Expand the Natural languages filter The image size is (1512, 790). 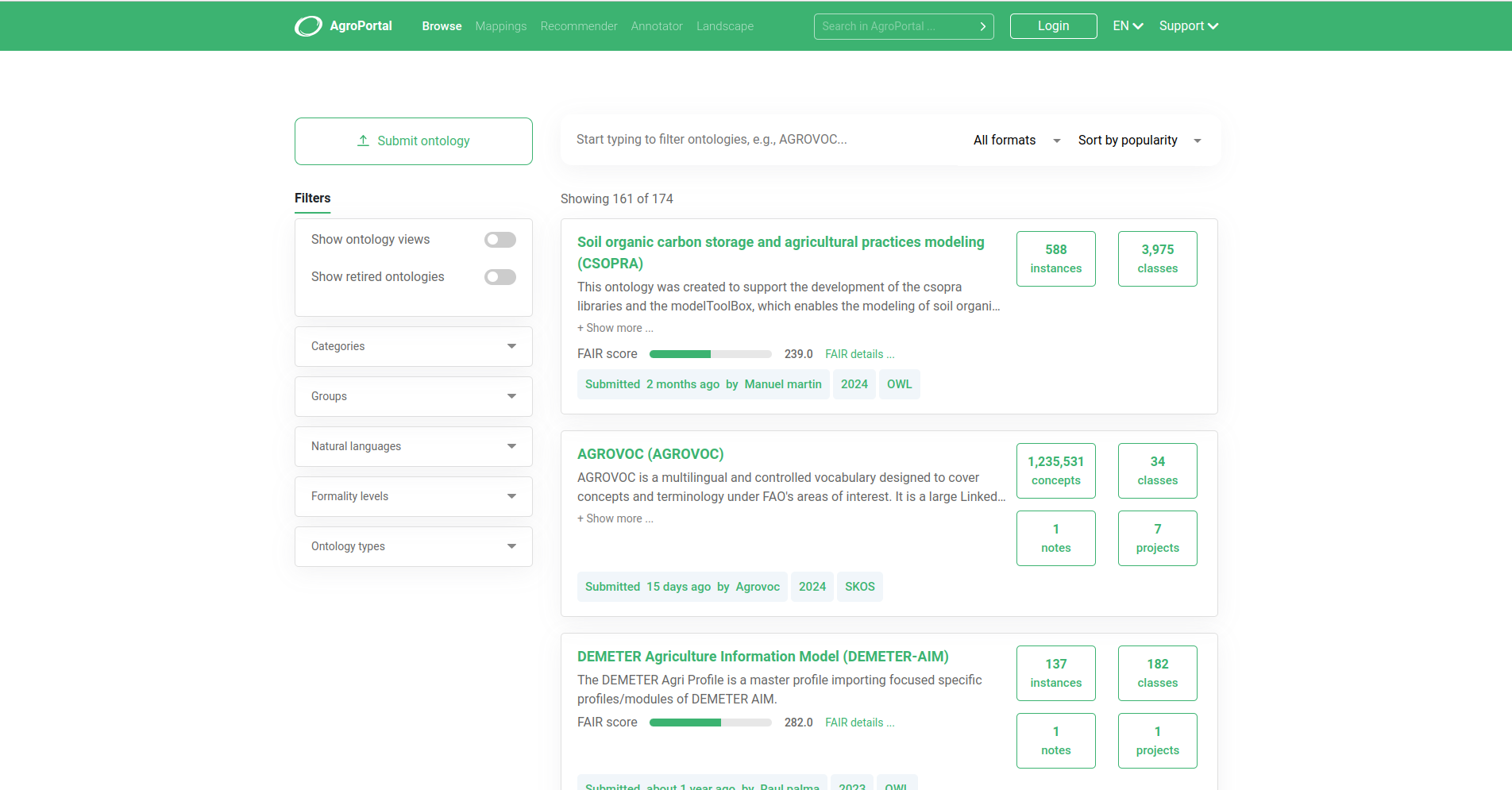click(414, 446)
